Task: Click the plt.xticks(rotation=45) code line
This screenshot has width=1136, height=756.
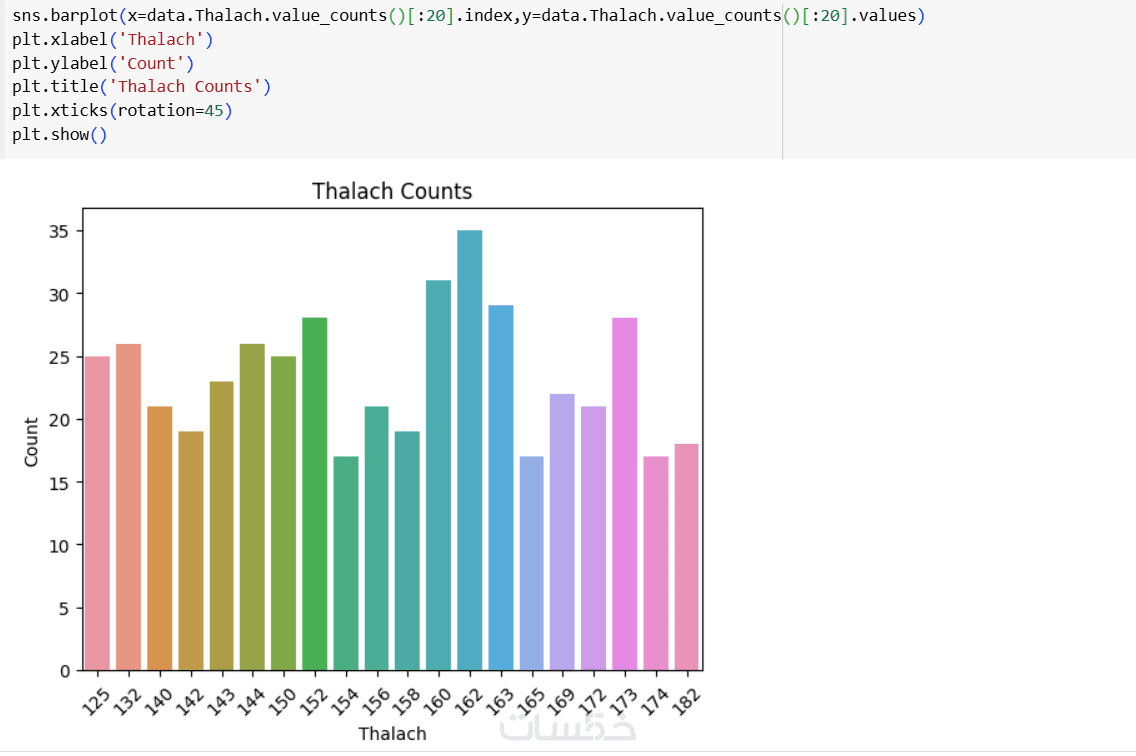Action: click(122, 110)
